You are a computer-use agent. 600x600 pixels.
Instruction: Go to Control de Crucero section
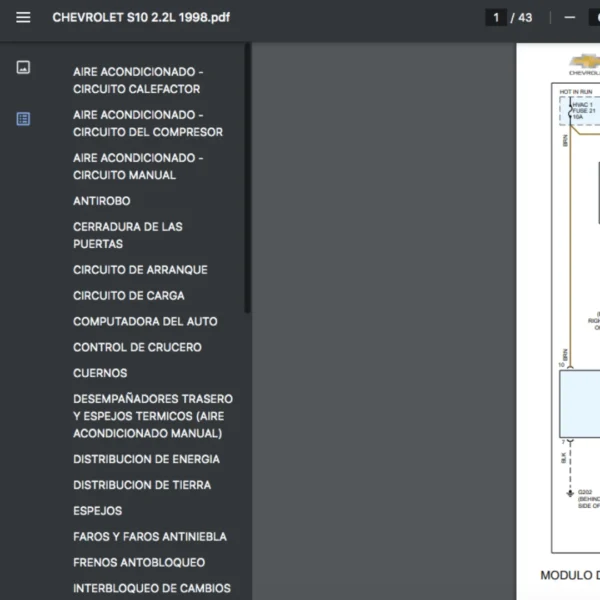point(137,348)
